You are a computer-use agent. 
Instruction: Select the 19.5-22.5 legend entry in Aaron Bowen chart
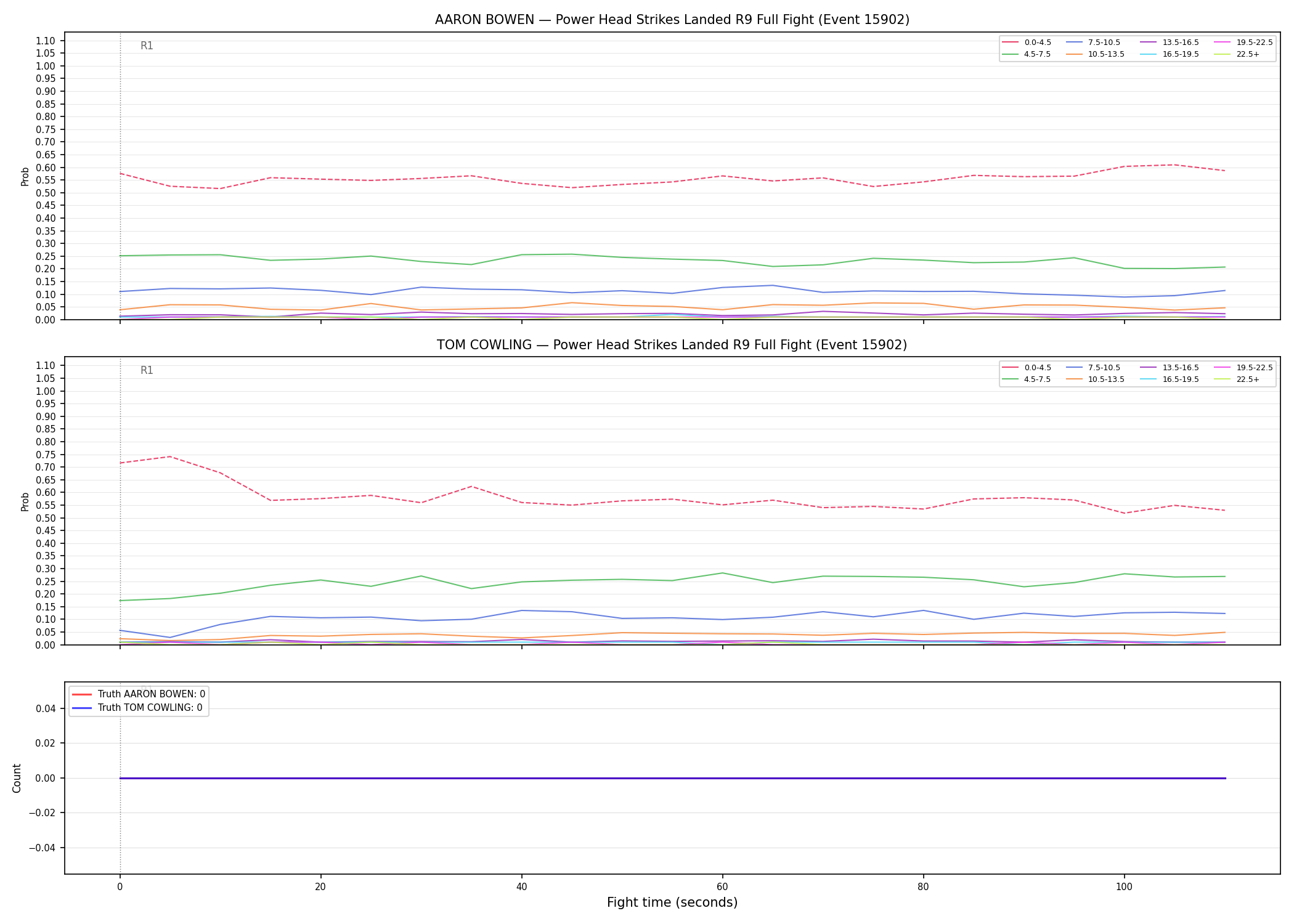1243,43
